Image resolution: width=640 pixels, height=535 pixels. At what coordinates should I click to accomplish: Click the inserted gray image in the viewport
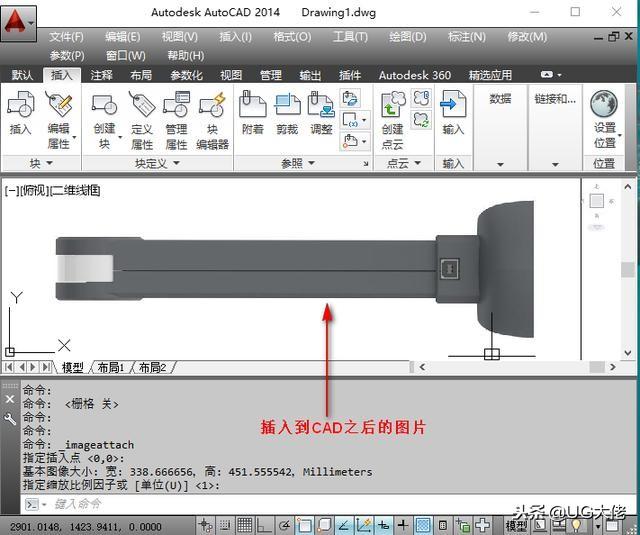pyautogui.click(x=295, y=269)
